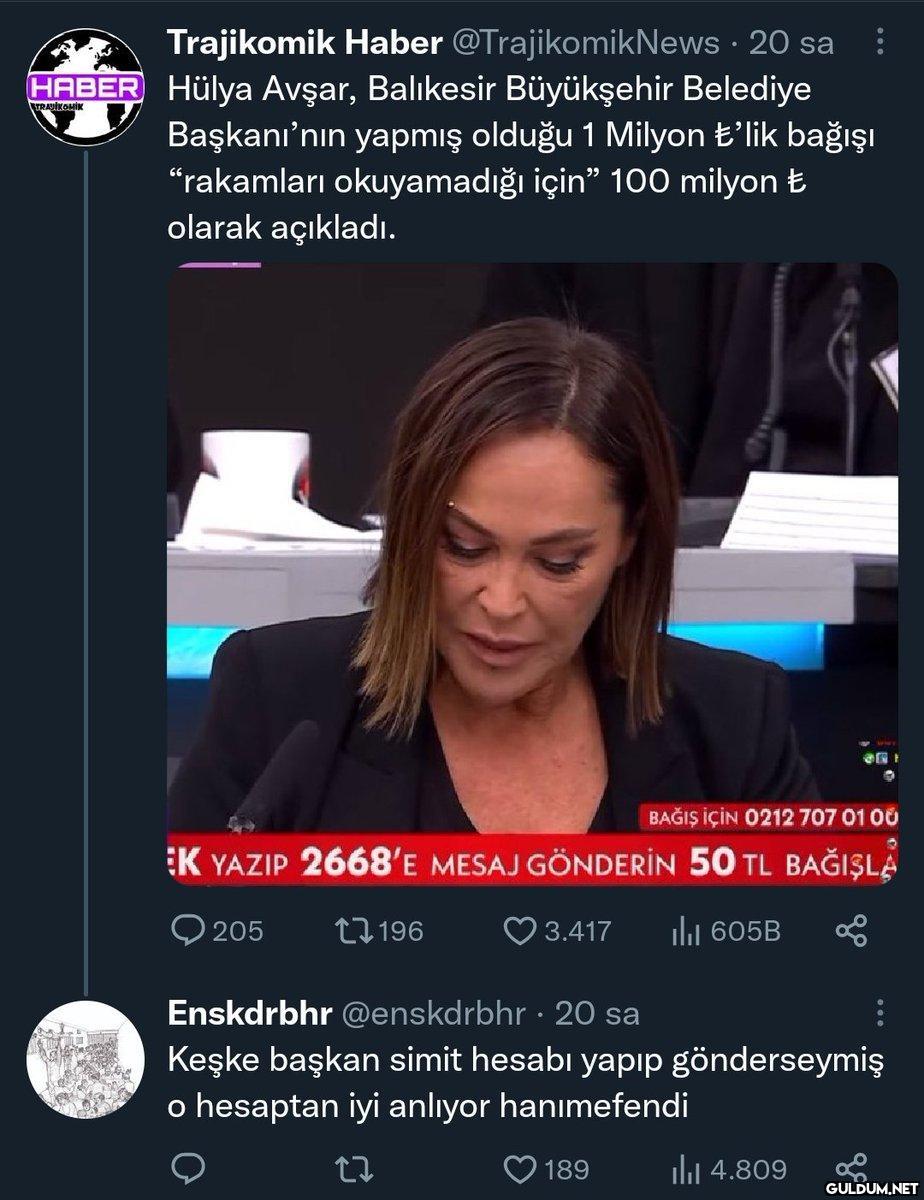This screenshot has height=1200, width=924.
Task: Reply to Enskdrbhr's comment
Action: [x=190, y=1168]
